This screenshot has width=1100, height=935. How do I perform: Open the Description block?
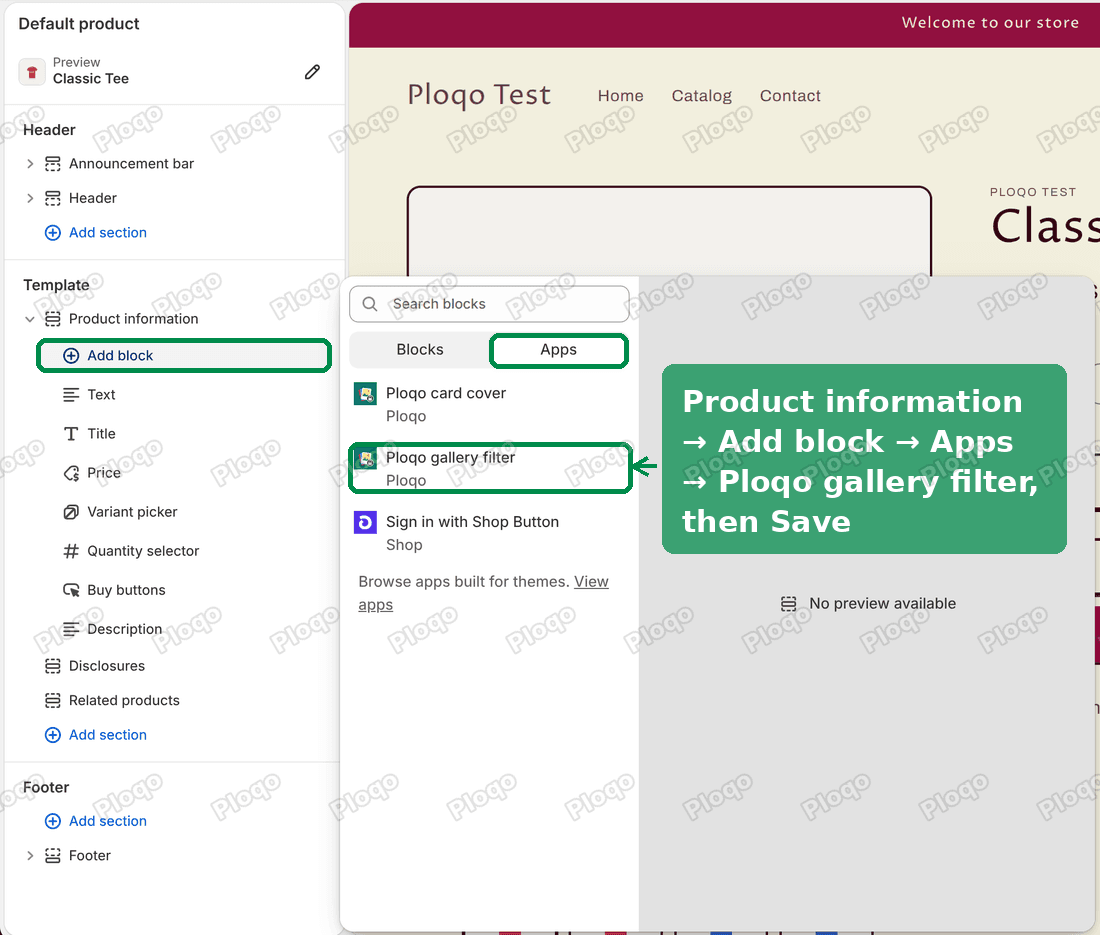[184, 629]
